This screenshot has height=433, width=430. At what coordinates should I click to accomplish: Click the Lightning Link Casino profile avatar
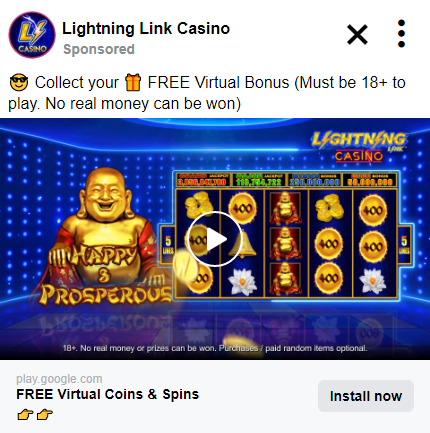click(x=32, y=35)
